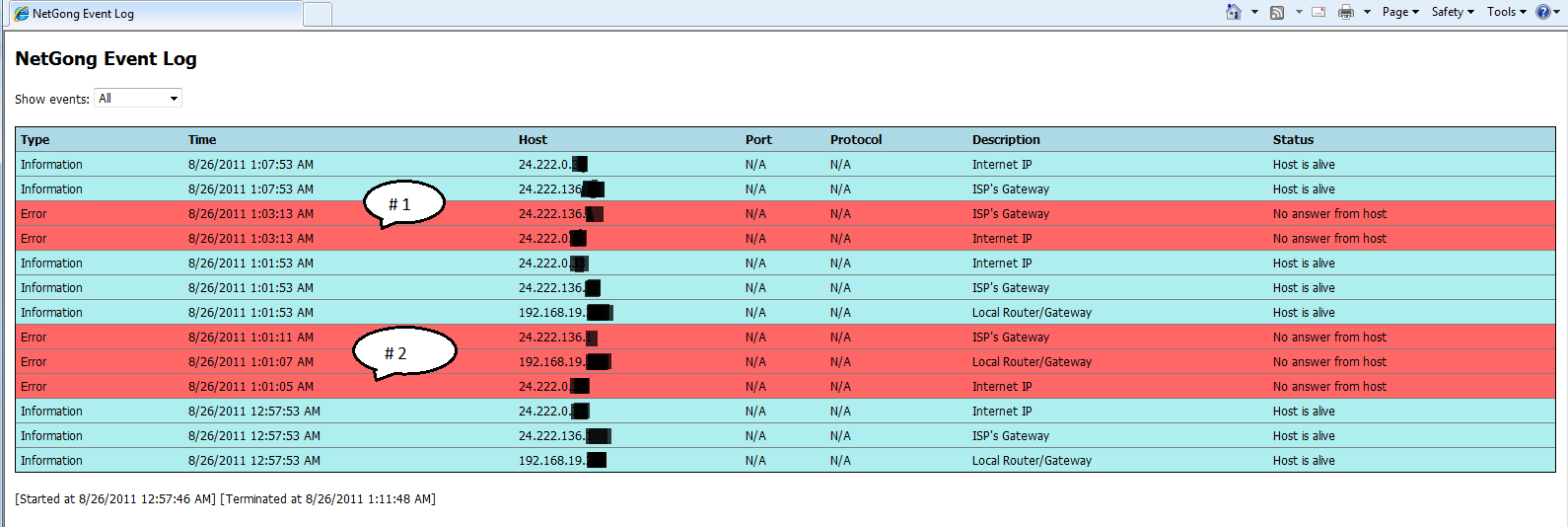Screen dimensions: 1568x527
Task: Click the RSS feeds icon
Action: pos(1277,12)
